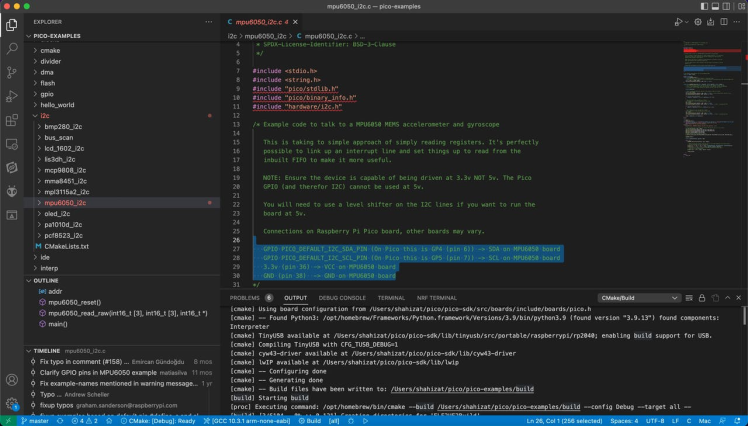Collapse the TIMELINE section
748x426 pixels.
click(49, 351)
